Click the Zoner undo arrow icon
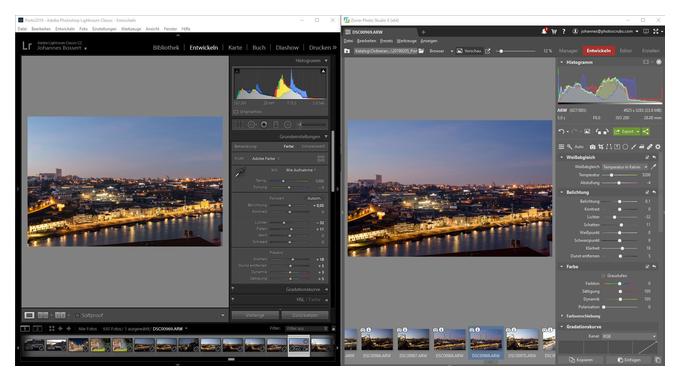680x381 pixels. click(562, 131)
